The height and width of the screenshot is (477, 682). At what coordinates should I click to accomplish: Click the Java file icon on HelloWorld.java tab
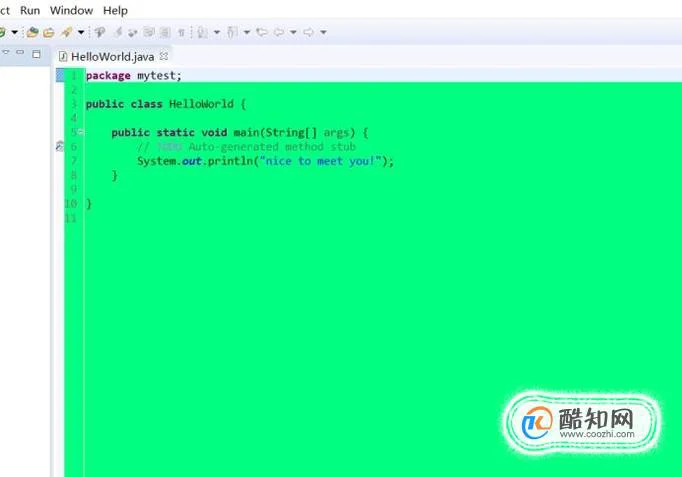(63, 57)
